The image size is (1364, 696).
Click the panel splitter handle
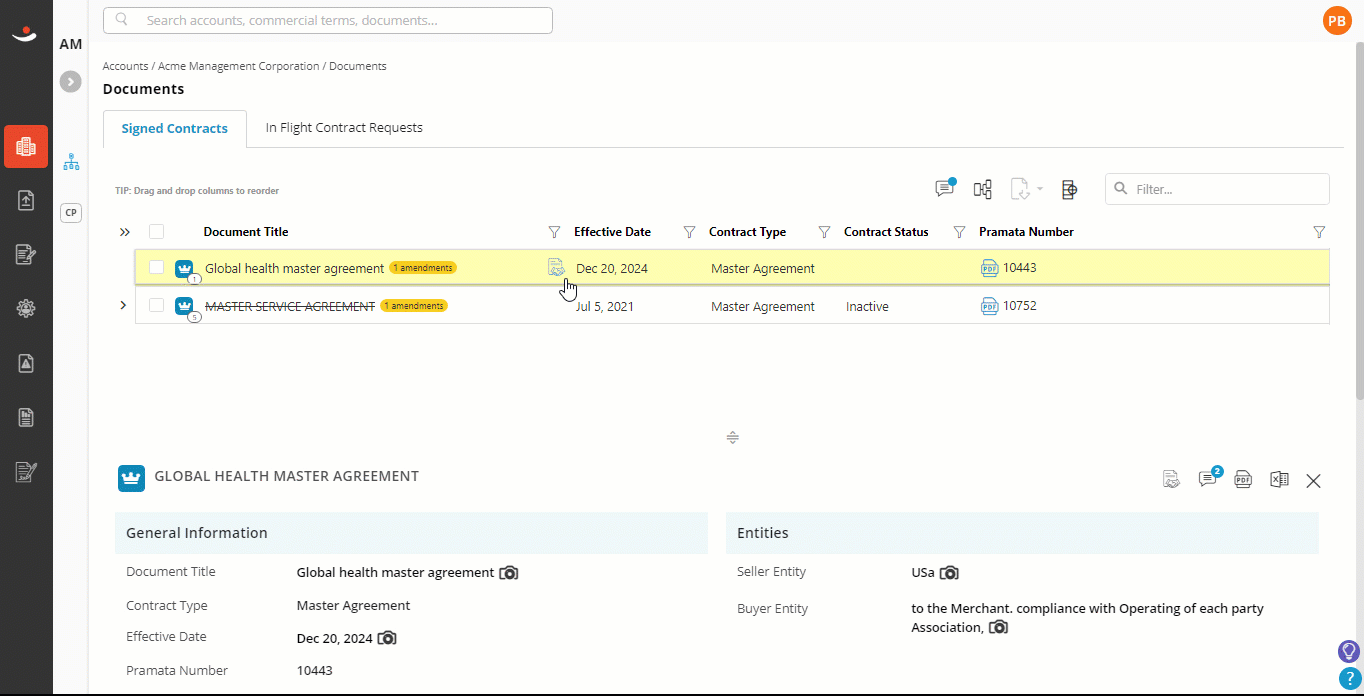click(732, 437)
